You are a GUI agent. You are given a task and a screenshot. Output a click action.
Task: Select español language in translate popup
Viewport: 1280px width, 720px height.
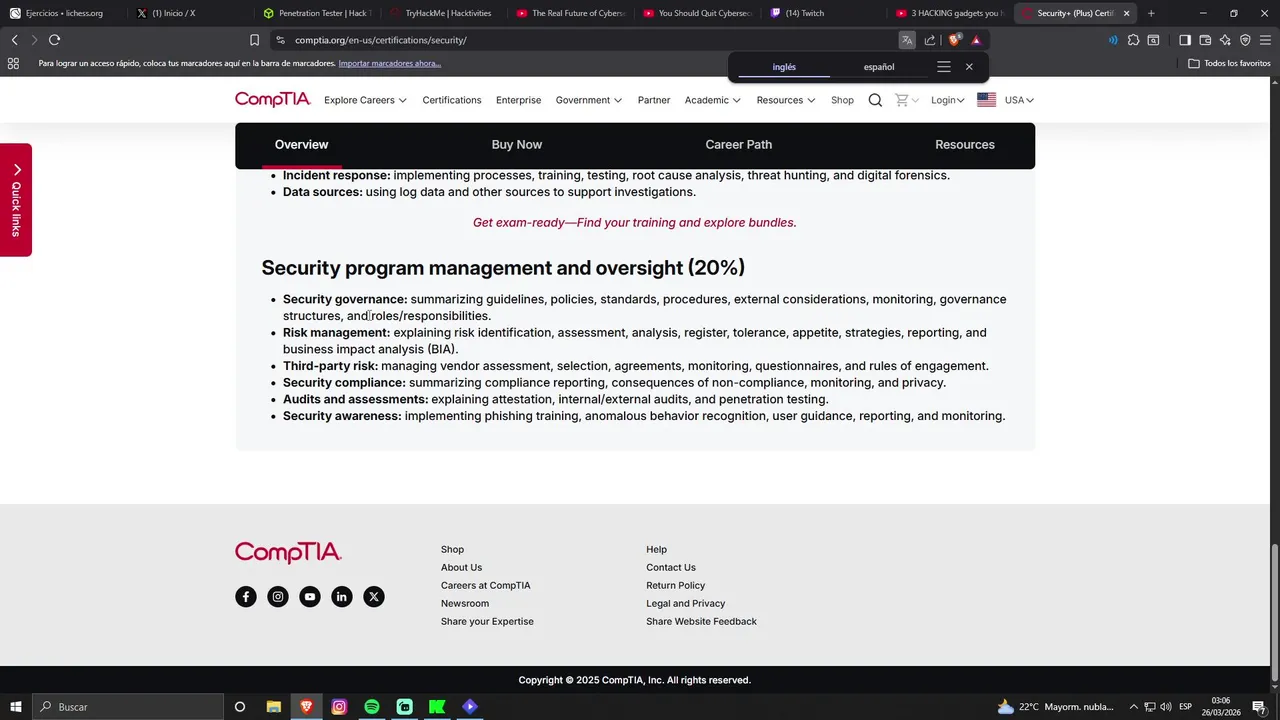(879, 67)
